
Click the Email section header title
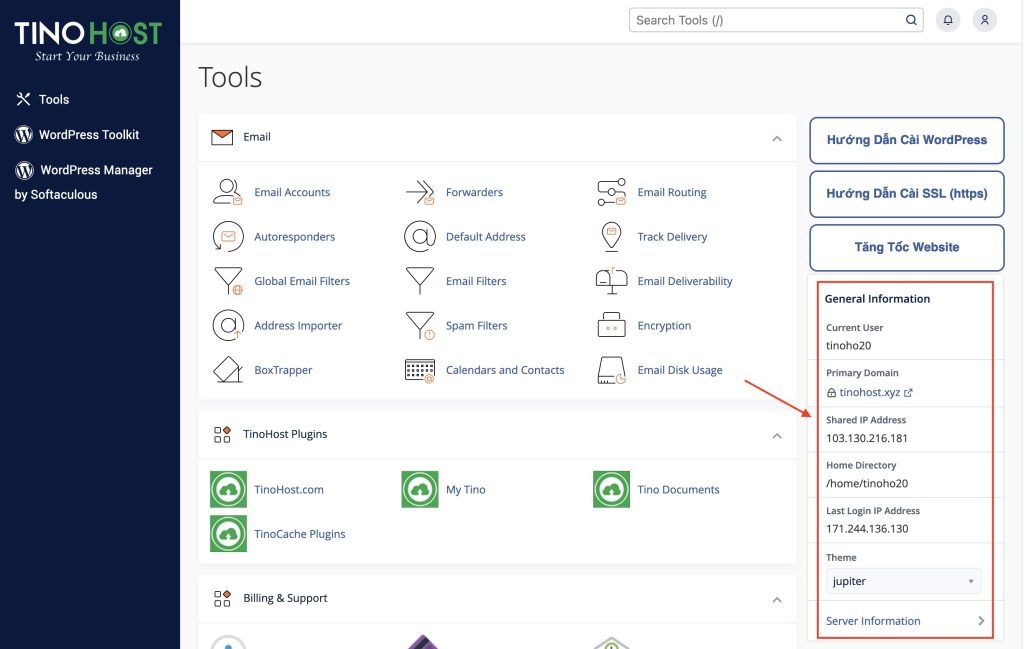point(257,136)
